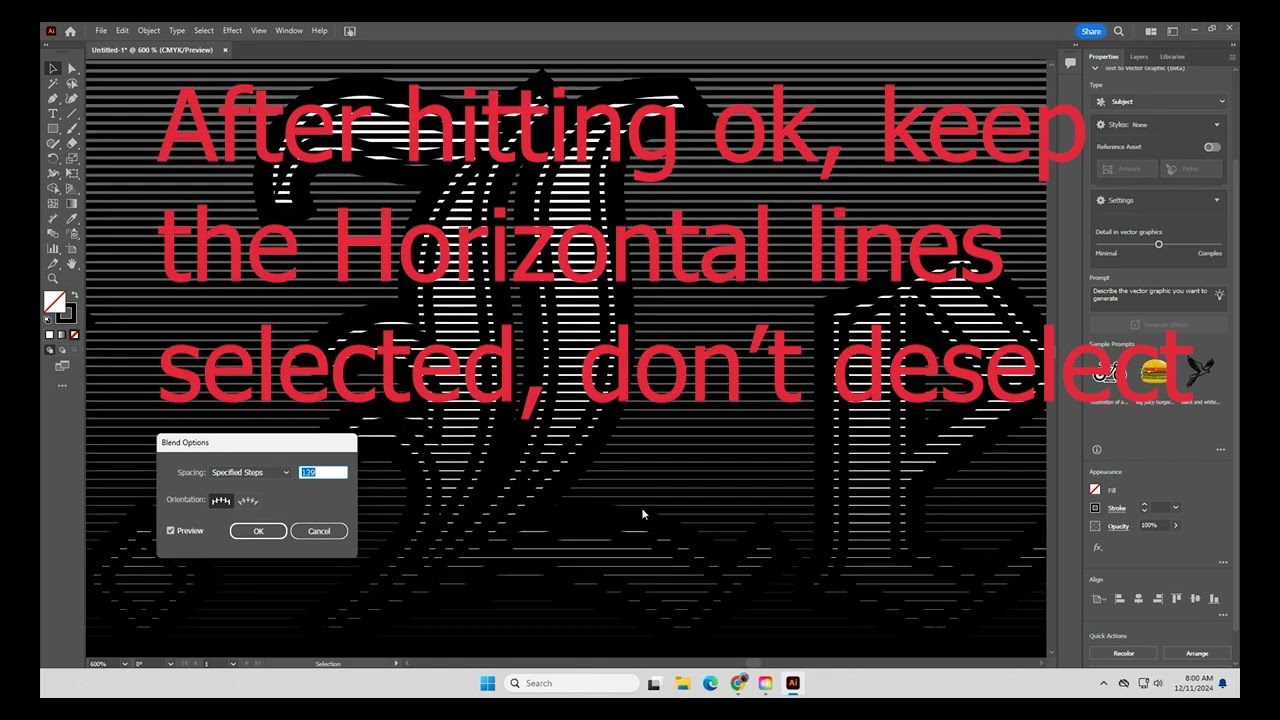Uncheck the Preview checkbox
The image size is (1280, 720).
tap(171, 531)
